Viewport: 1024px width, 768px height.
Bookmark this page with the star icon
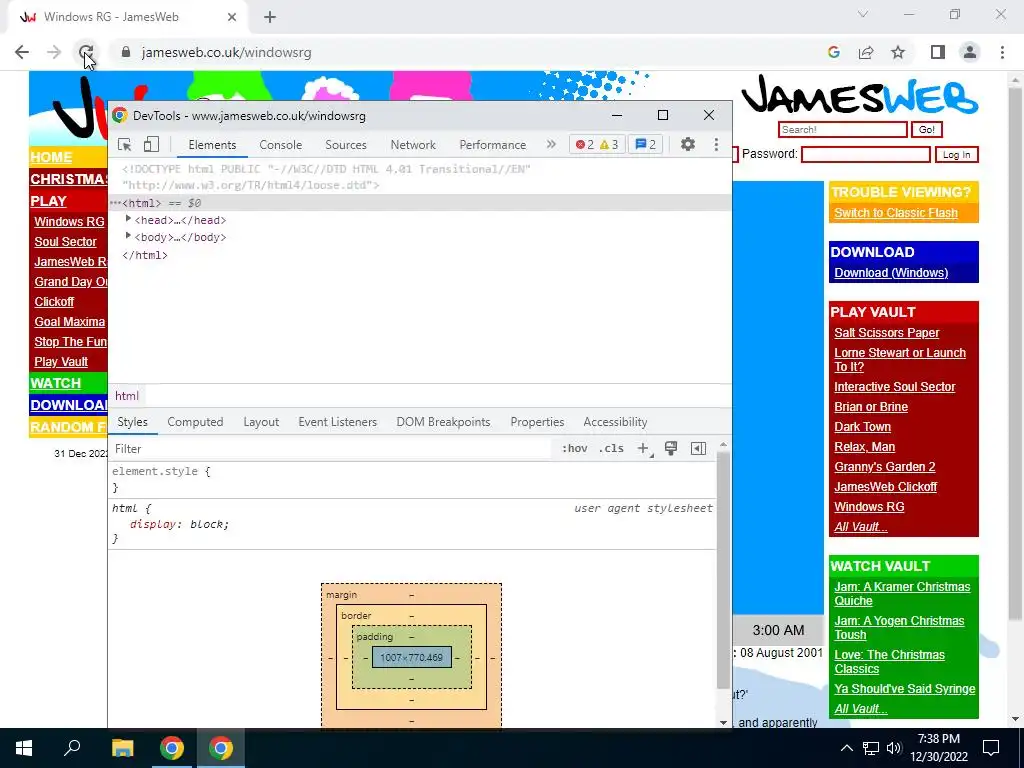[898, 52]
